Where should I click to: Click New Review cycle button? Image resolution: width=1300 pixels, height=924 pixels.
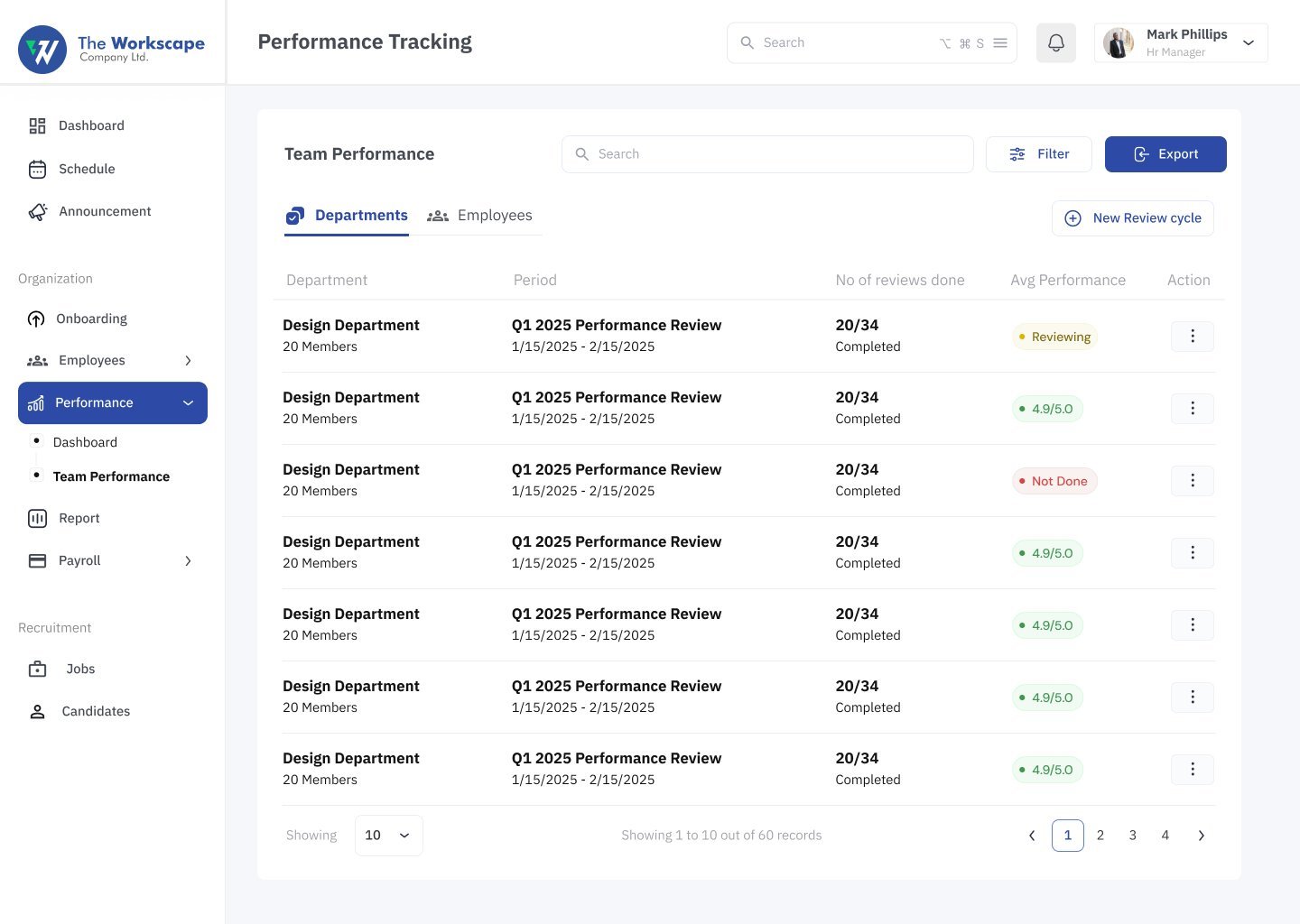click(1132, 218)
